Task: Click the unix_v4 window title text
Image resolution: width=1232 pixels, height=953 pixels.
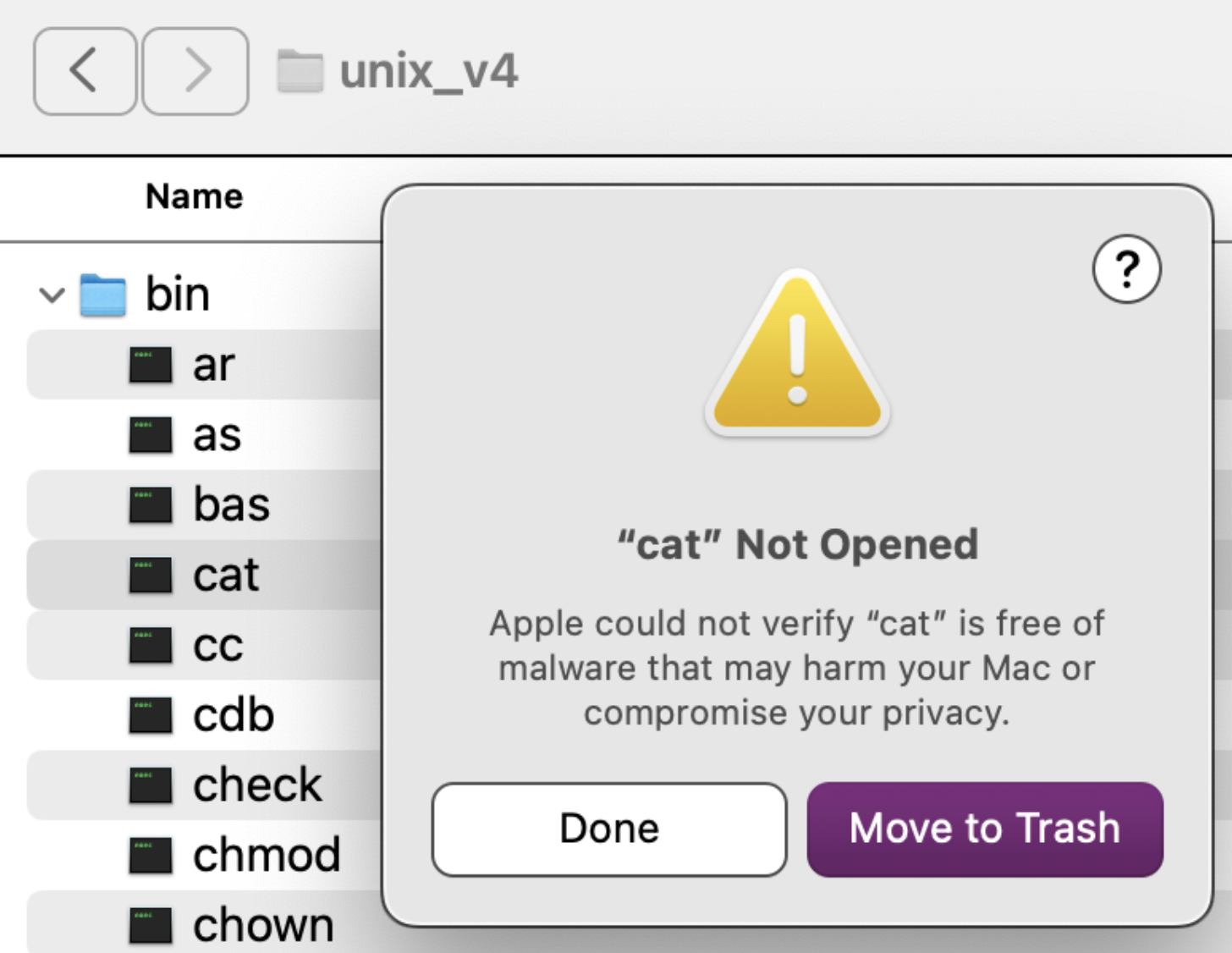Action: 428,71
